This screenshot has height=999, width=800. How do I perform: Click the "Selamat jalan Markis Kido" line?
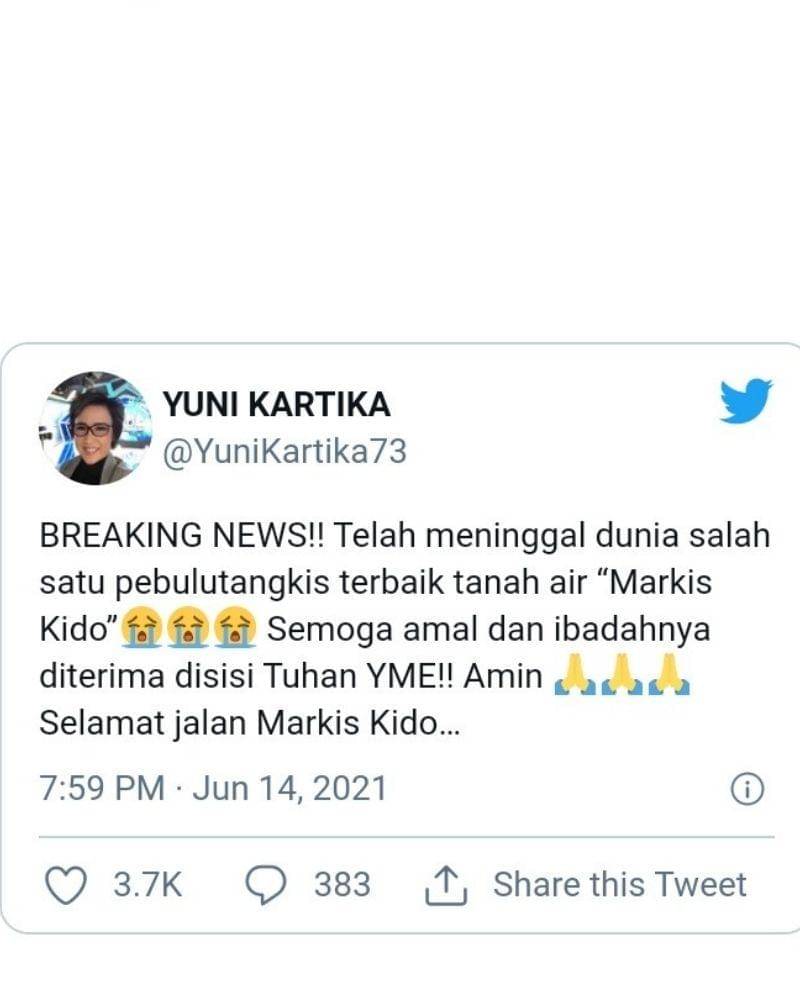click(250, 723)
